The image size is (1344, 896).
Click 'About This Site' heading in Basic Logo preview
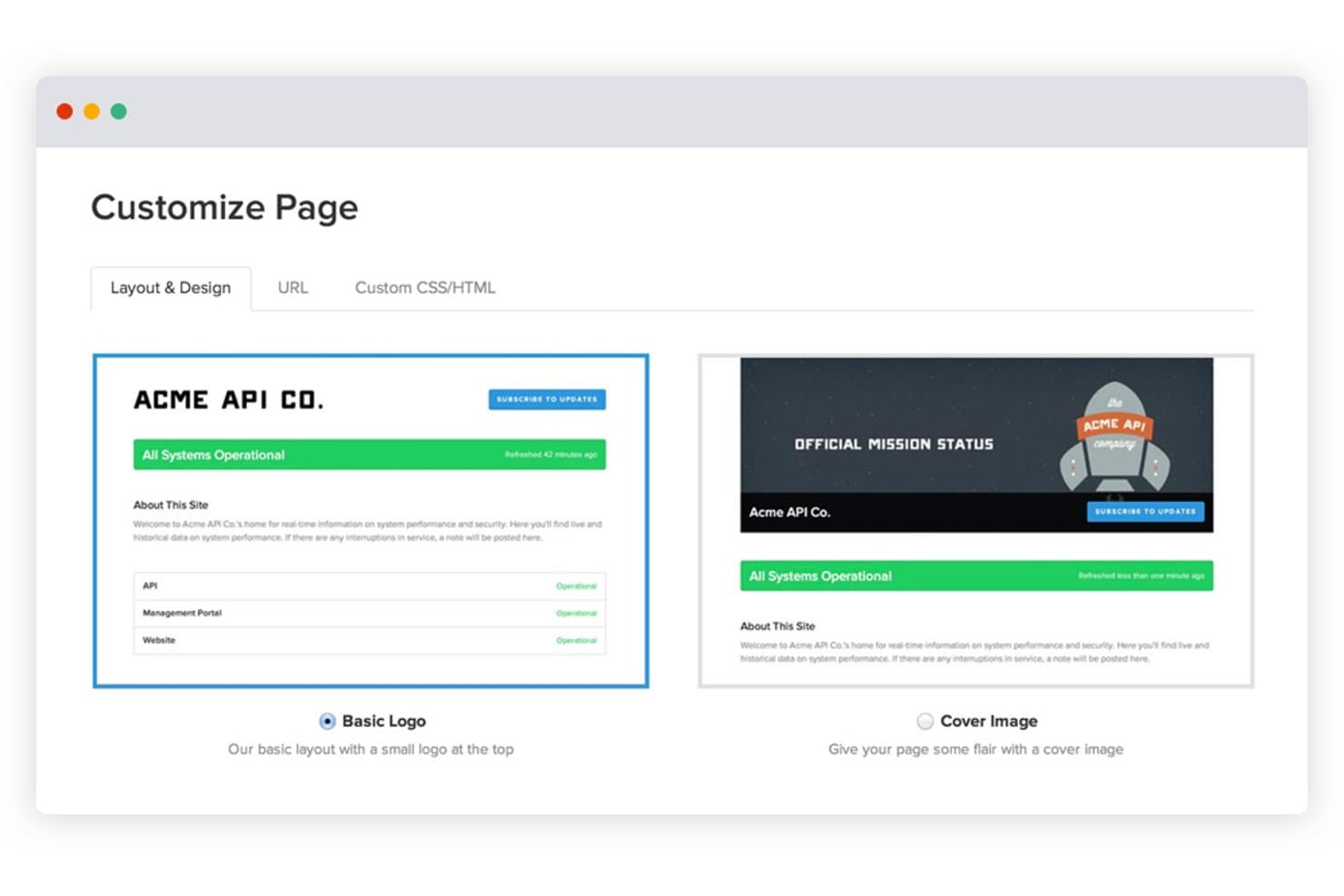[171, 505]
